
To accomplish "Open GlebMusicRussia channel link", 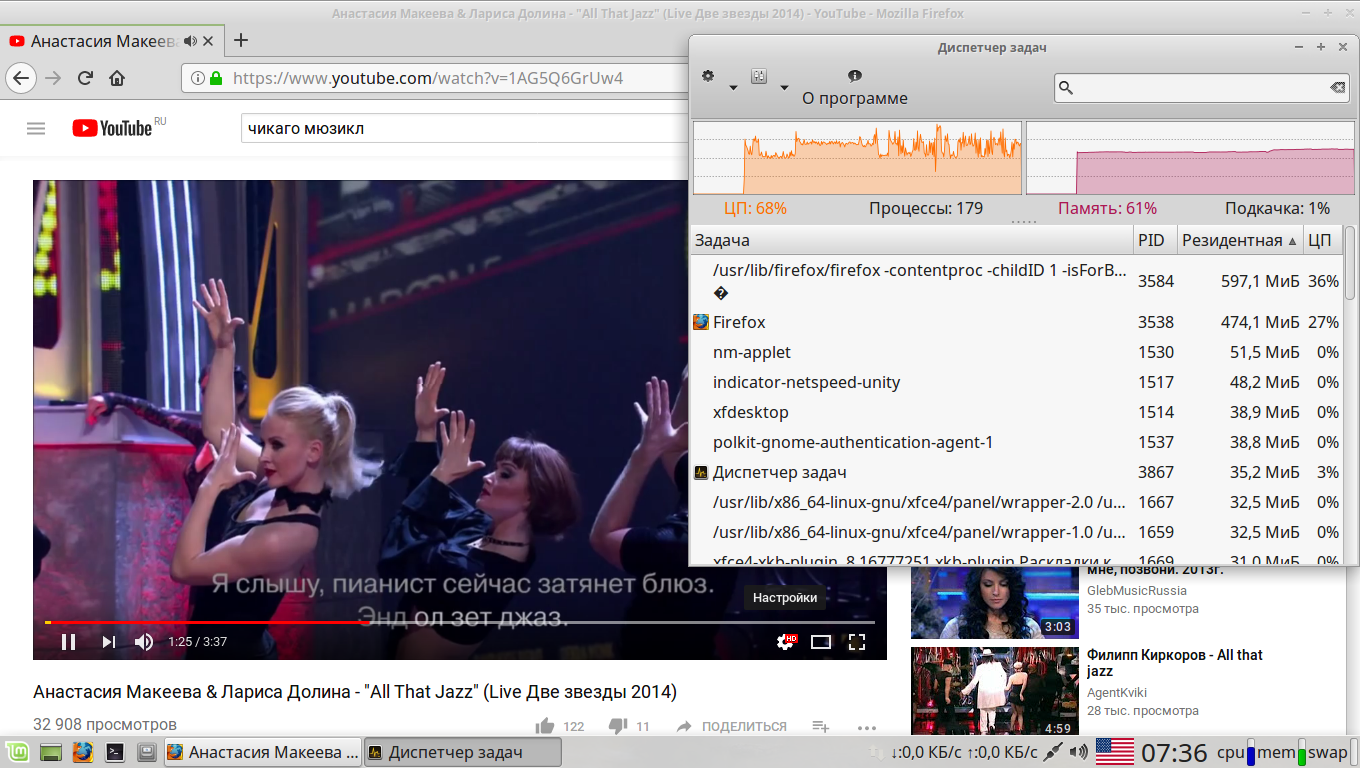I will pos(1137,591).
